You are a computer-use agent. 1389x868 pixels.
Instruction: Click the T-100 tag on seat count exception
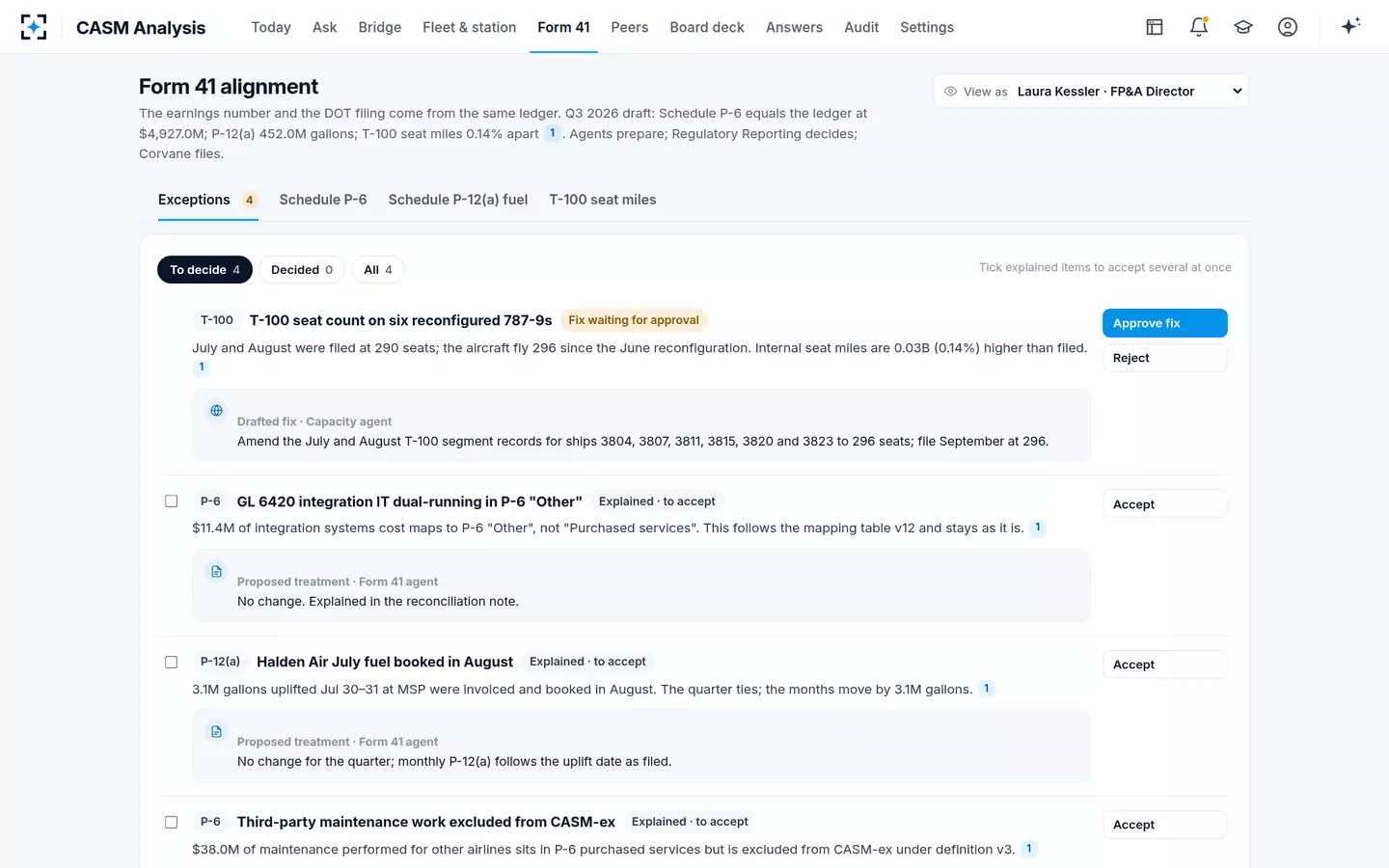217,320
